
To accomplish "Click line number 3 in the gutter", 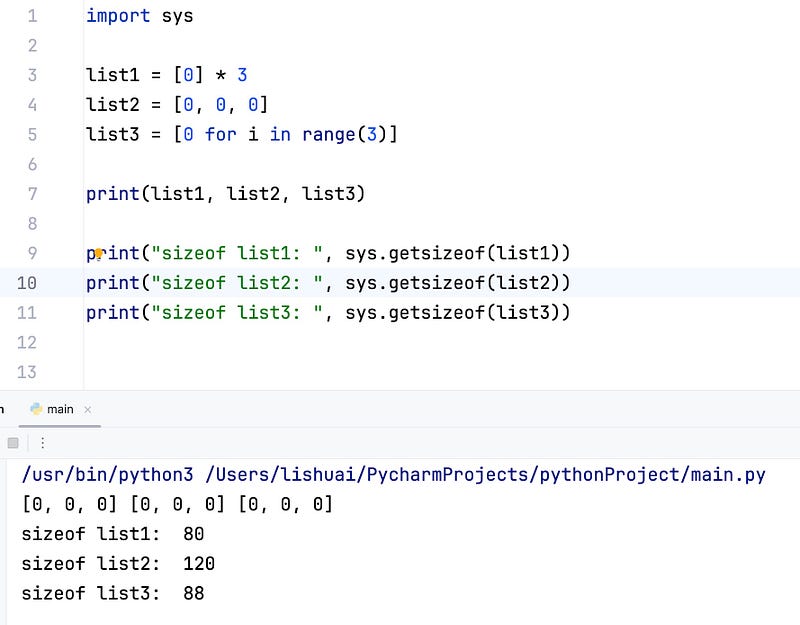I will tap(32, 75).
